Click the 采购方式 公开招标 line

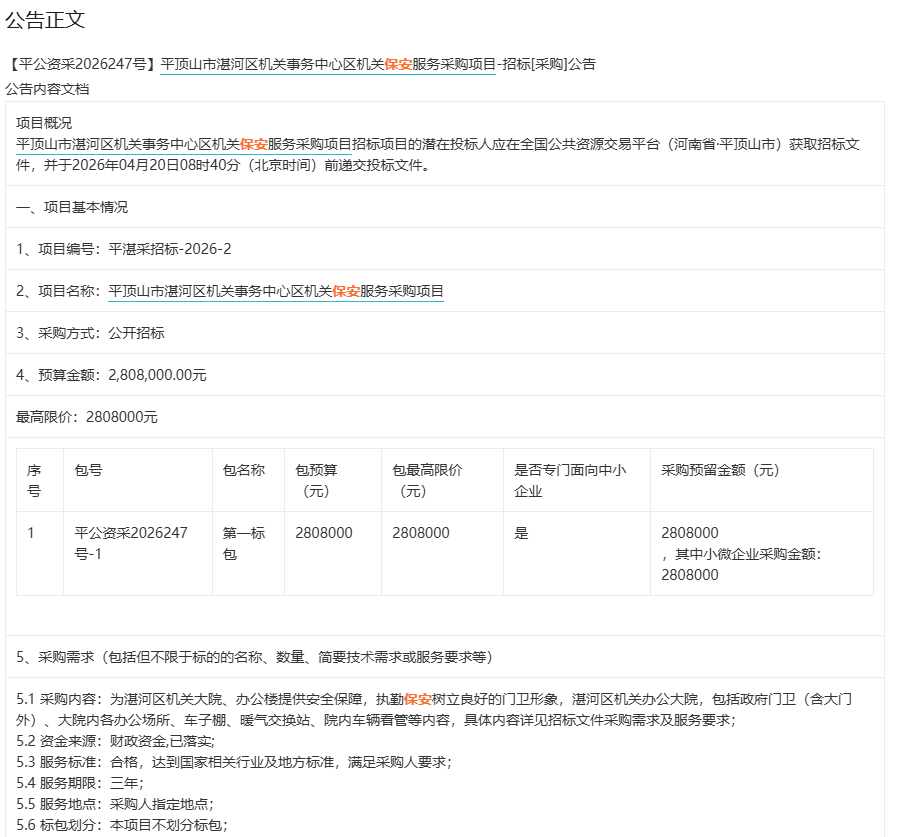pos(90,333)
